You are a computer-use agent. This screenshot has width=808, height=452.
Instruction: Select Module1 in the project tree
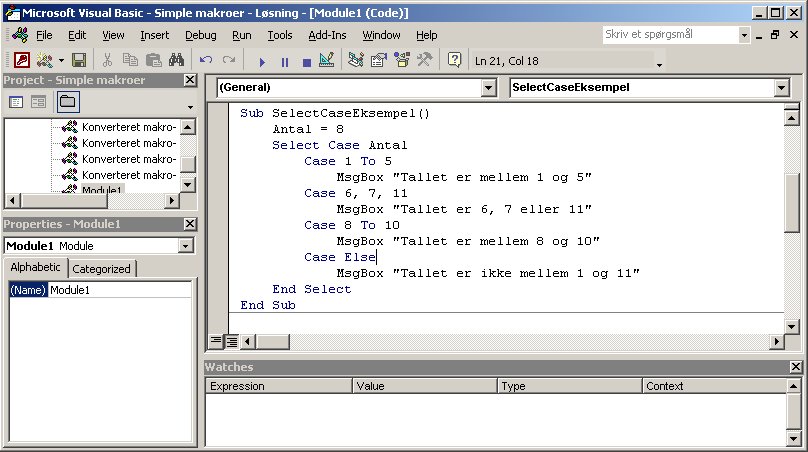102,189
